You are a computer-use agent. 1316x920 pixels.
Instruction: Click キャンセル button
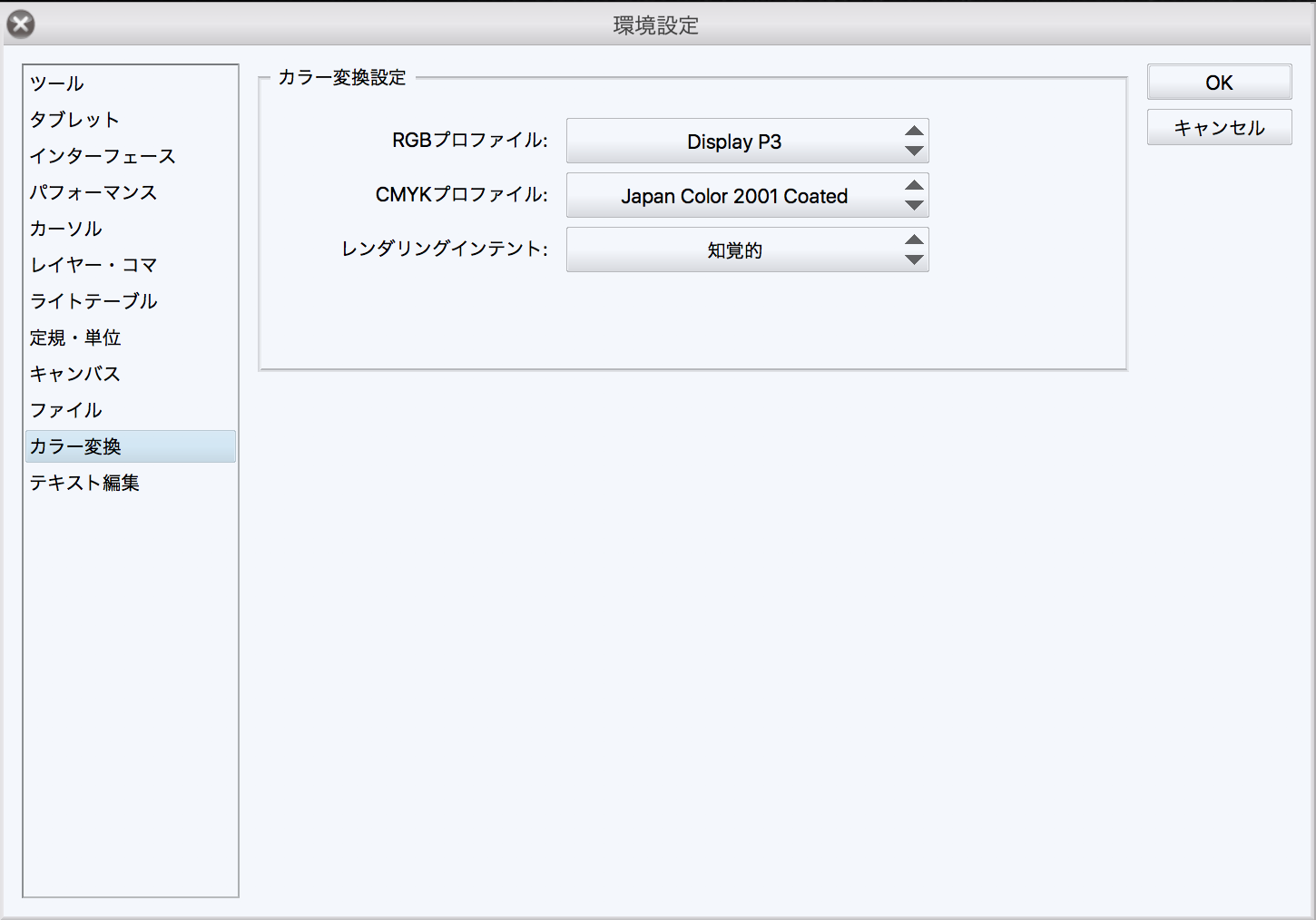click(x=1220, y=128)
